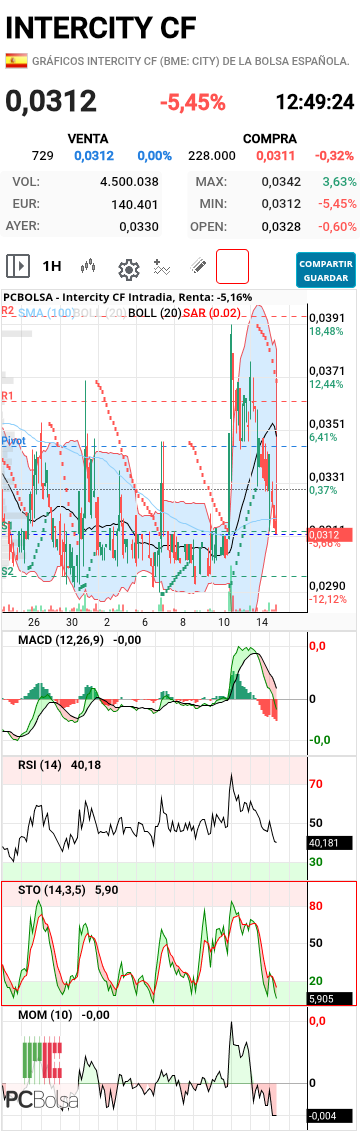Select the pencil drawing tool
Viewport: 360px width, 1131px height.
(x=198, y=267)
